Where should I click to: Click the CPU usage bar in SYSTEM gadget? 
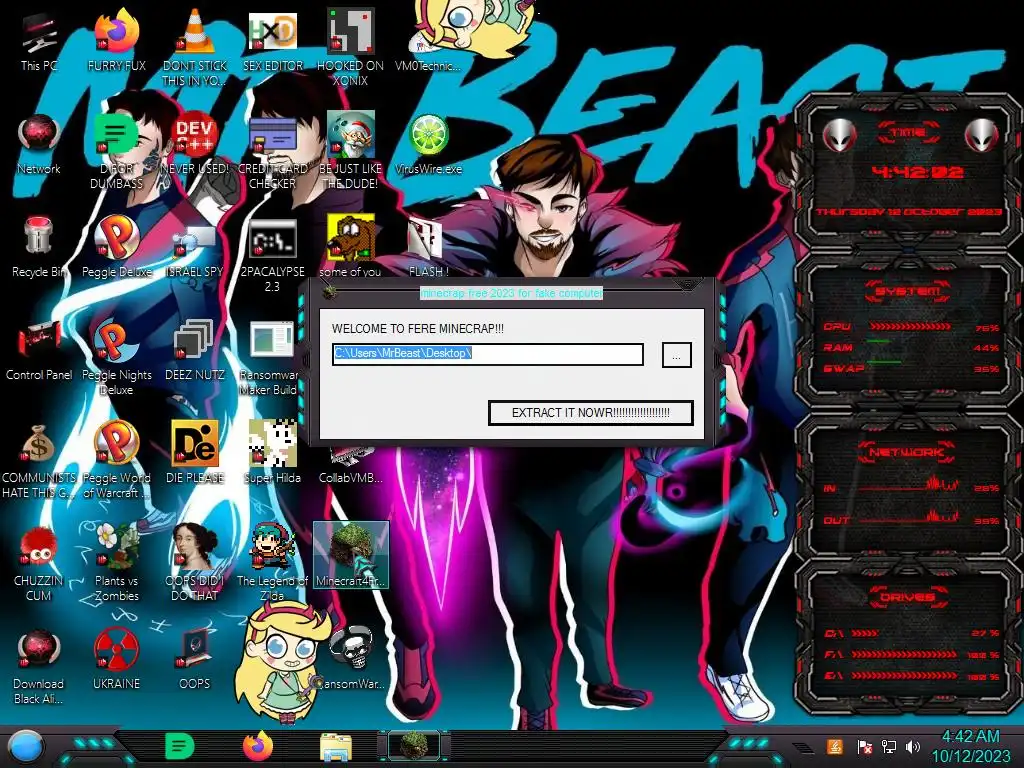(910, 326)
